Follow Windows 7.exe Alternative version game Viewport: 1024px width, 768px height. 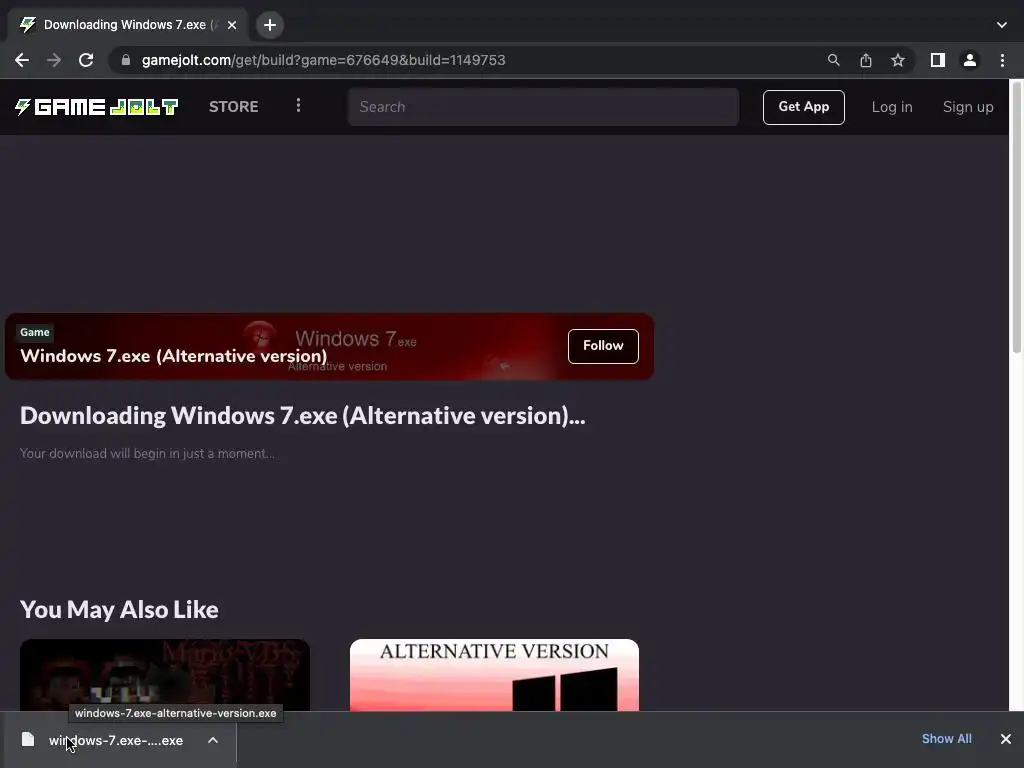pyautogui.click(x=603, y=345)
